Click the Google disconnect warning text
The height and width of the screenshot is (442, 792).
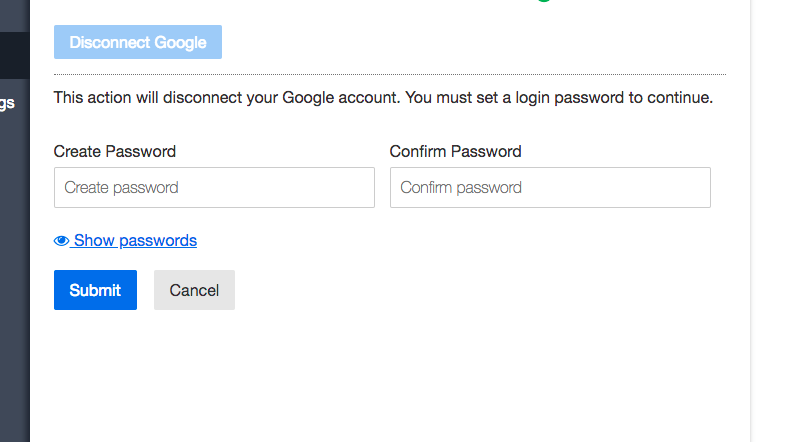pos(383,97)
